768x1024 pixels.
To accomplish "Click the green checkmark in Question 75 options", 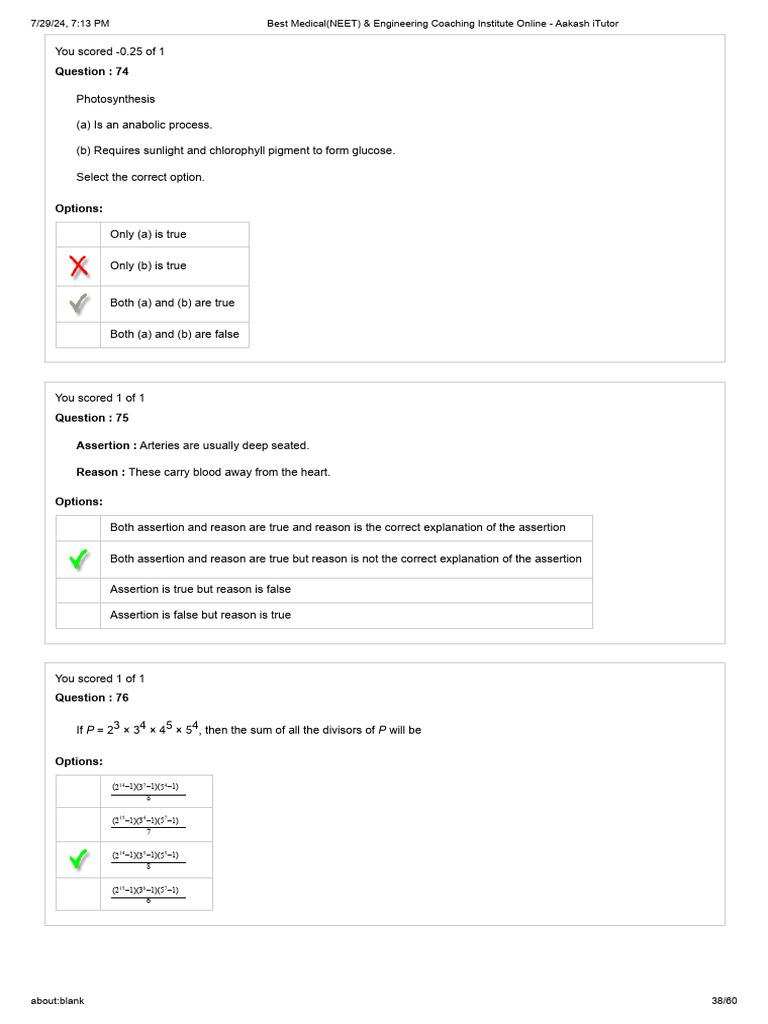I will click(x=78, y=559).
